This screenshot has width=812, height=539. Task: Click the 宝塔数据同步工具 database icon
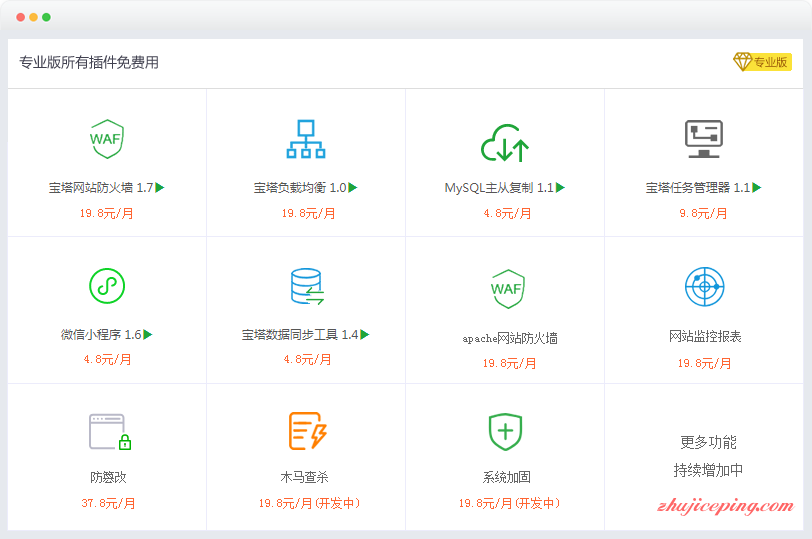(307, 286)
